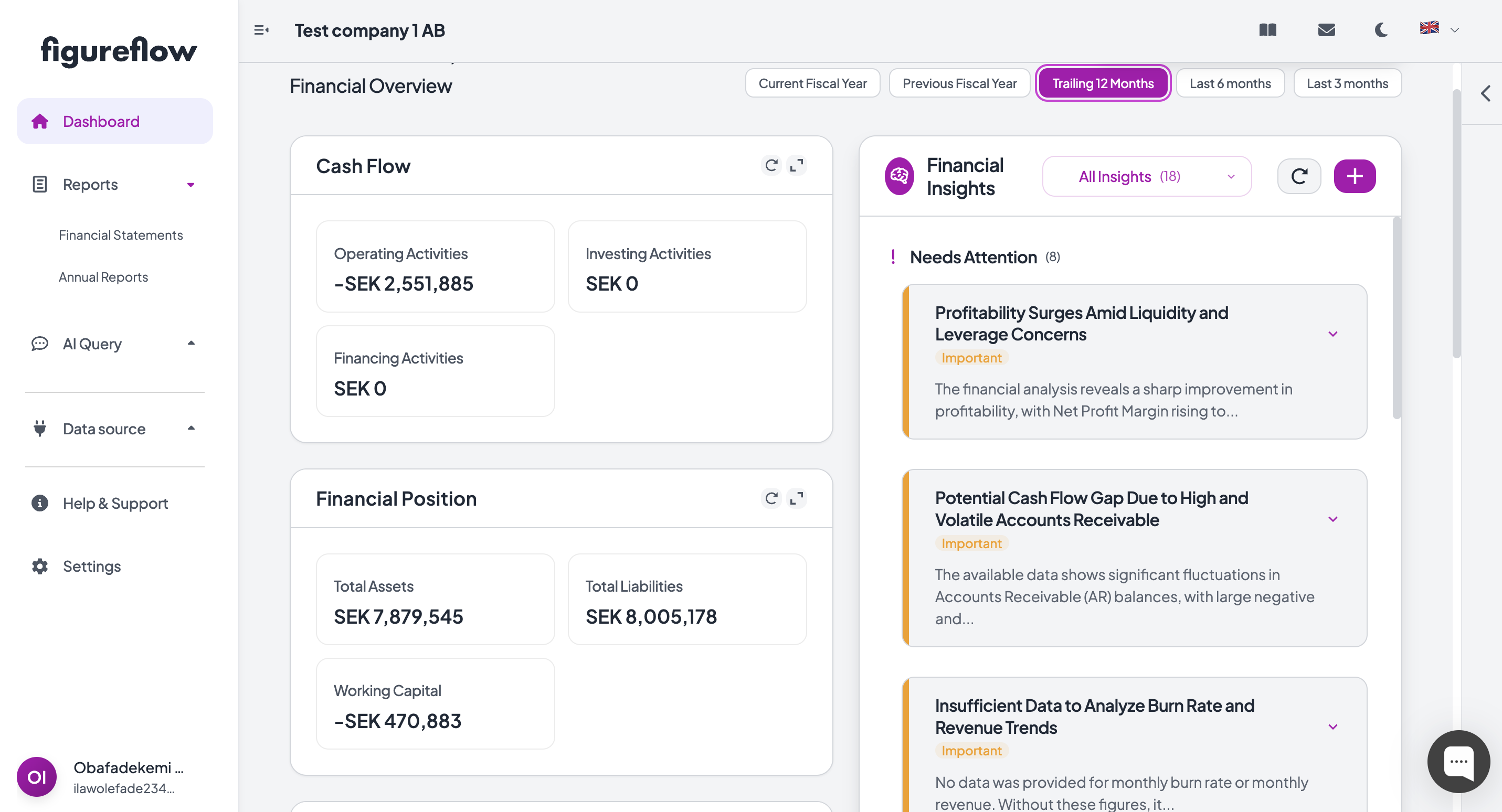Click Insufficient Data to Analyze Burn Rate title
The image size is (1502, 812).
pos(1094,717)
